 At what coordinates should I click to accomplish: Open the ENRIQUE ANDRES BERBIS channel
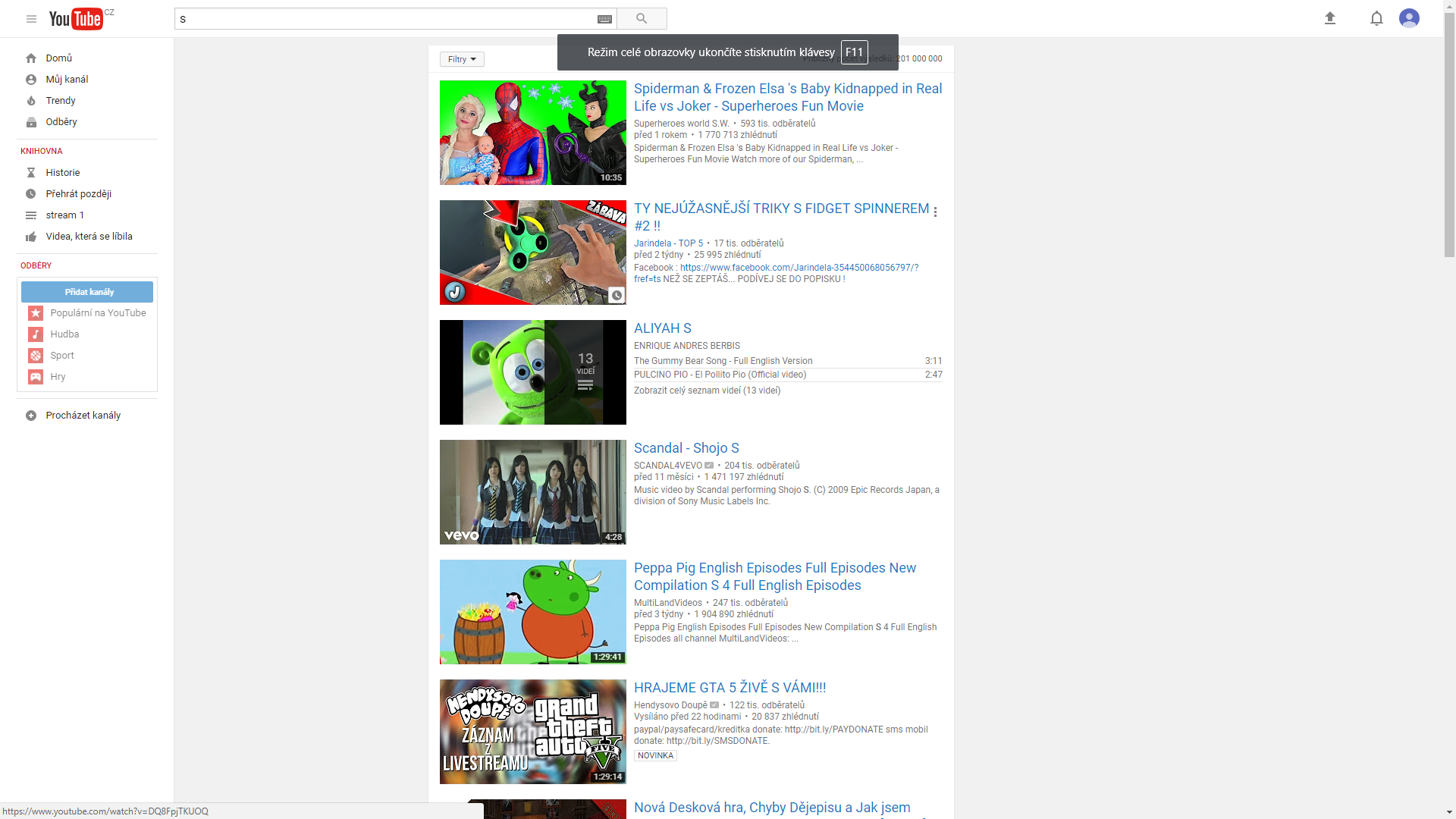click(687, 346)
